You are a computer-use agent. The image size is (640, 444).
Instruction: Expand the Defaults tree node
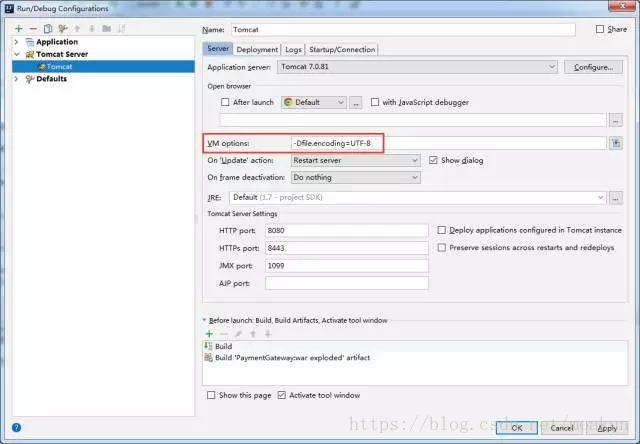(x=16, y=78)
